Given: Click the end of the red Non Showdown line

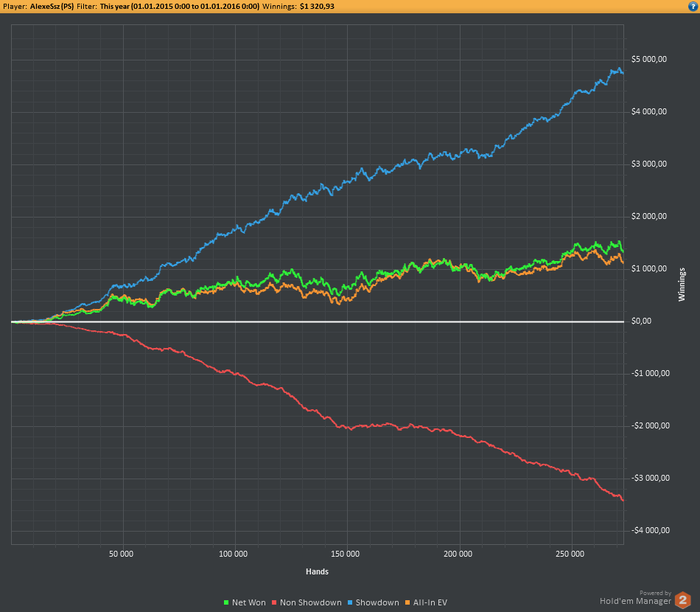Looking at the screenshot, I should 623,500.
